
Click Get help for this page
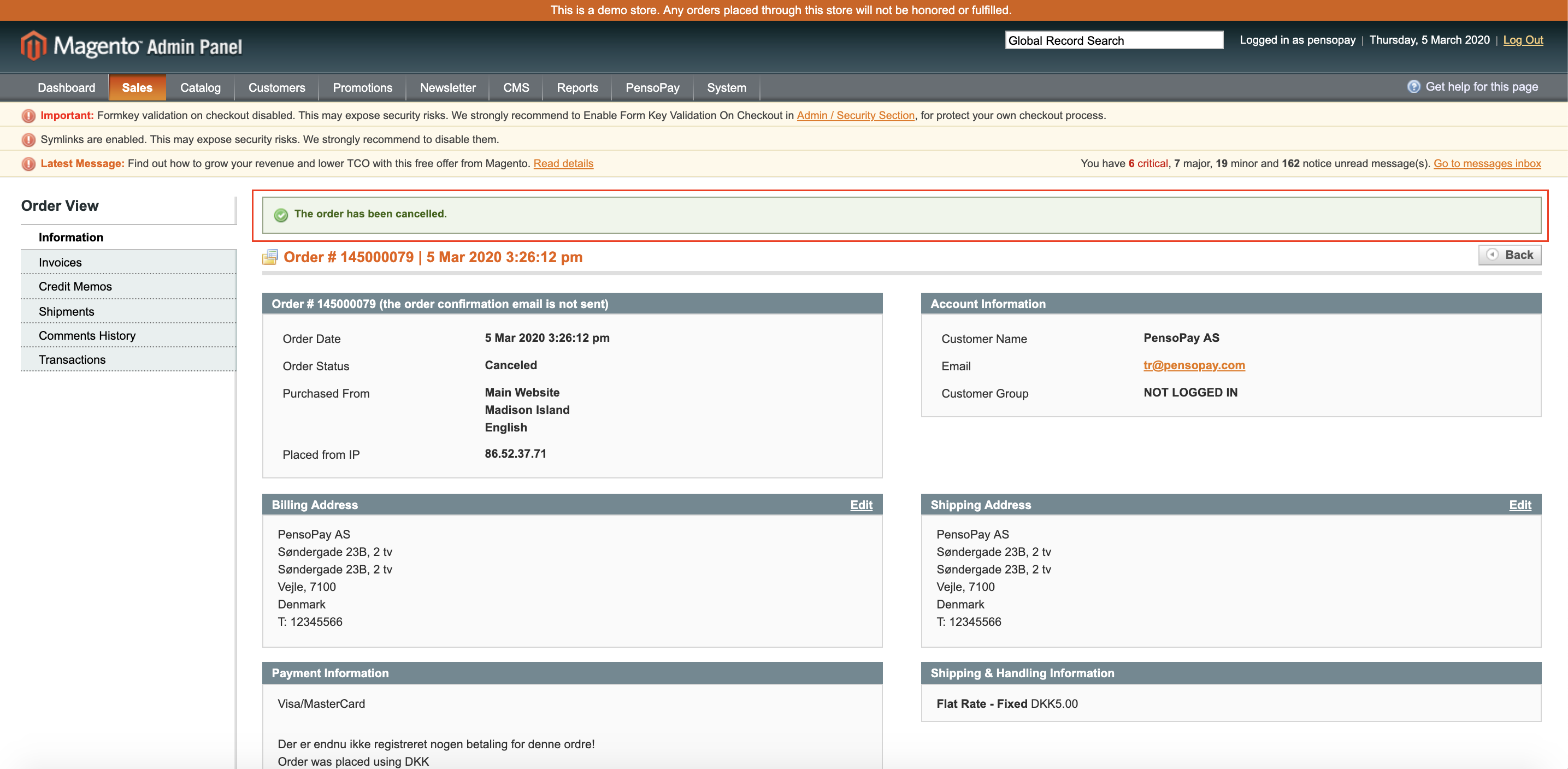click(1481, 87)
